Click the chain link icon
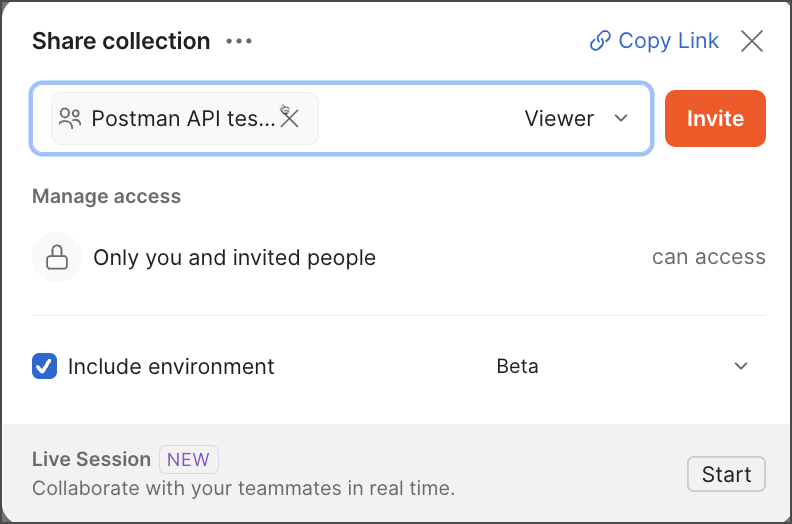This screenshot has width=792, height=524. pyautogui.click(x=600, y=41)
